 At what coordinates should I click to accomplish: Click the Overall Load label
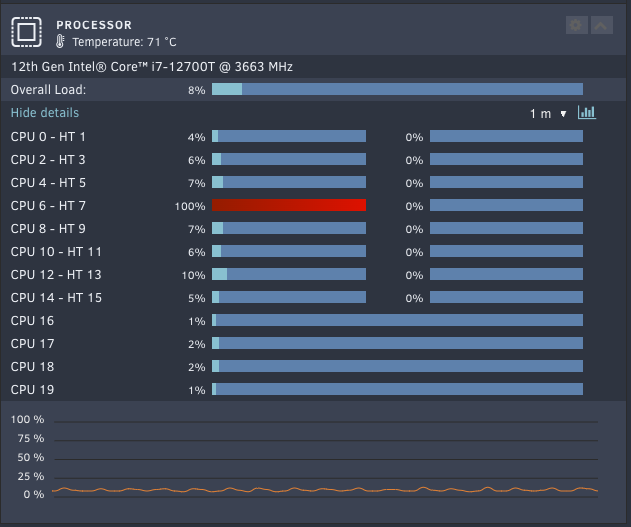[48, 89]
